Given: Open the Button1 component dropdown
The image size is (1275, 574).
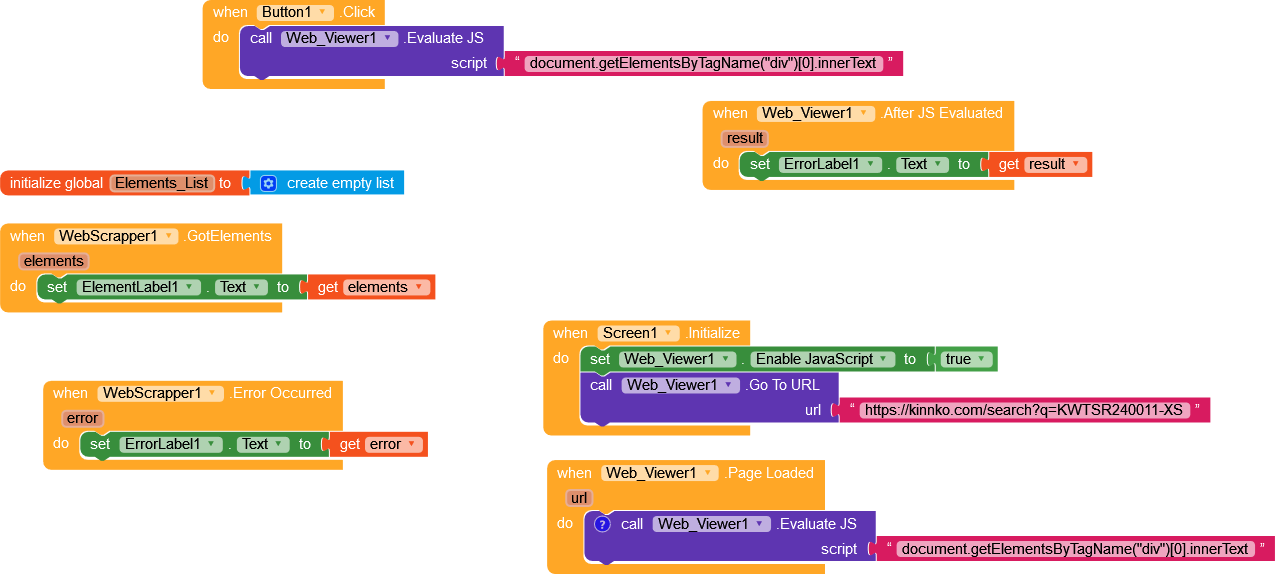Looking at the screenshot, I should click(x=296, y=12).
